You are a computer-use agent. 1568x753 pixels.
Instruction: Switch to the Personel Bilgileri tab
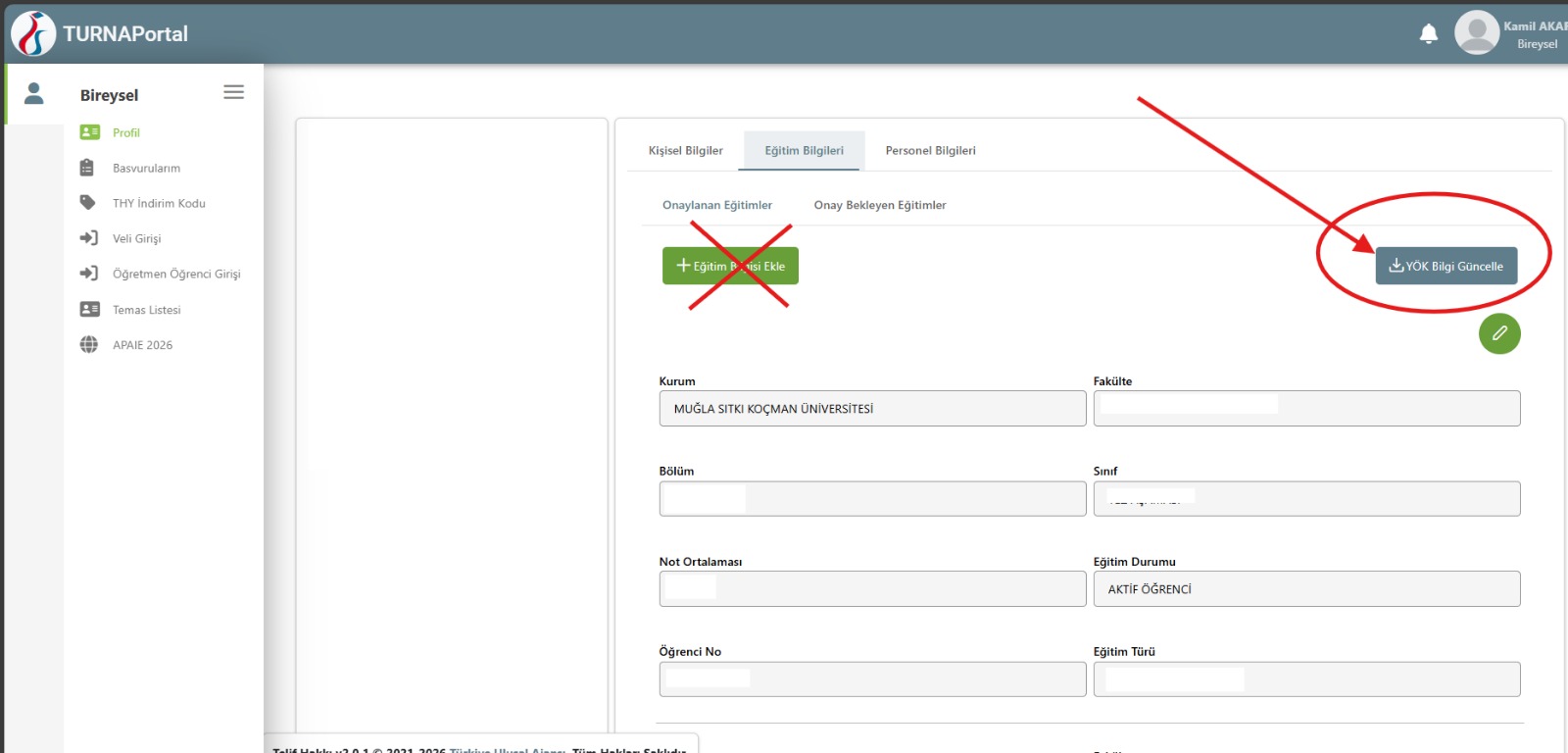pyautogui.click(x=930, y=151)
